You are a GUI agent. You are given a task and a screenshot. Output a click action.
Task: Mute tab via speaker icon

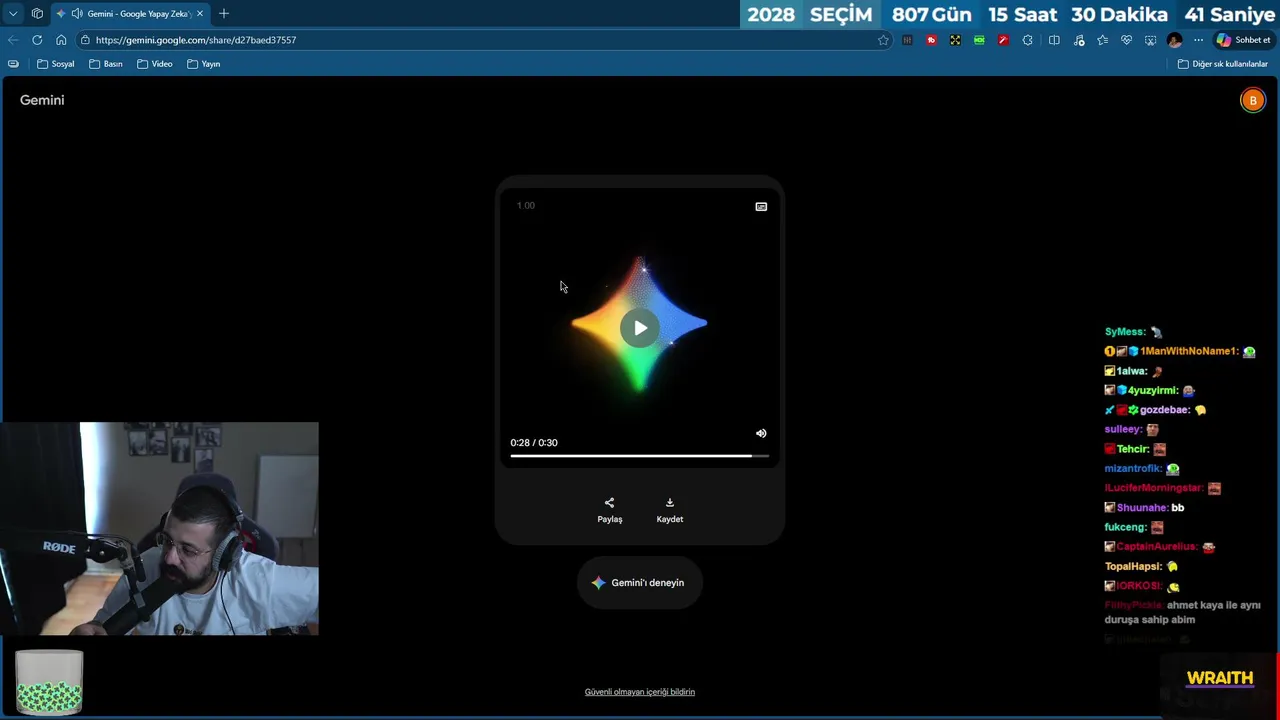(77, 13)
